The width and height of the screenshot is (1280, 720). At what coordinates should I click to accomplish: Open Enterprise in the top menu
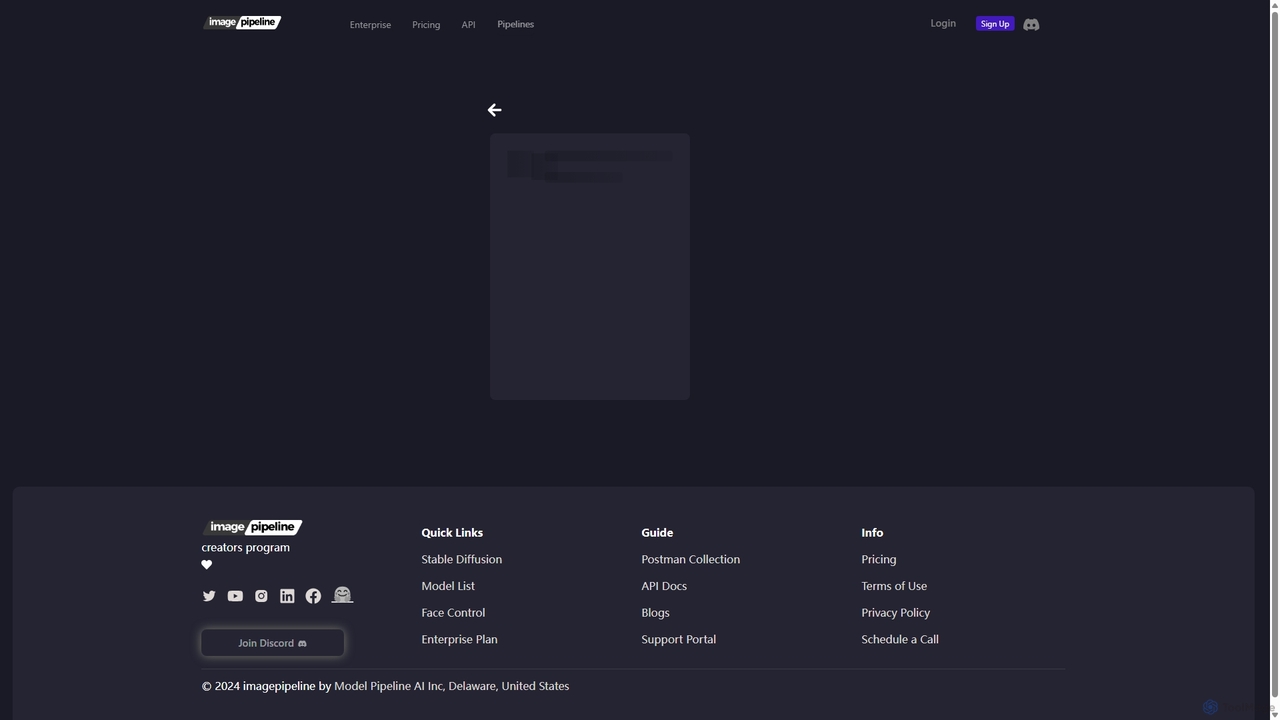tap(370, 24)
